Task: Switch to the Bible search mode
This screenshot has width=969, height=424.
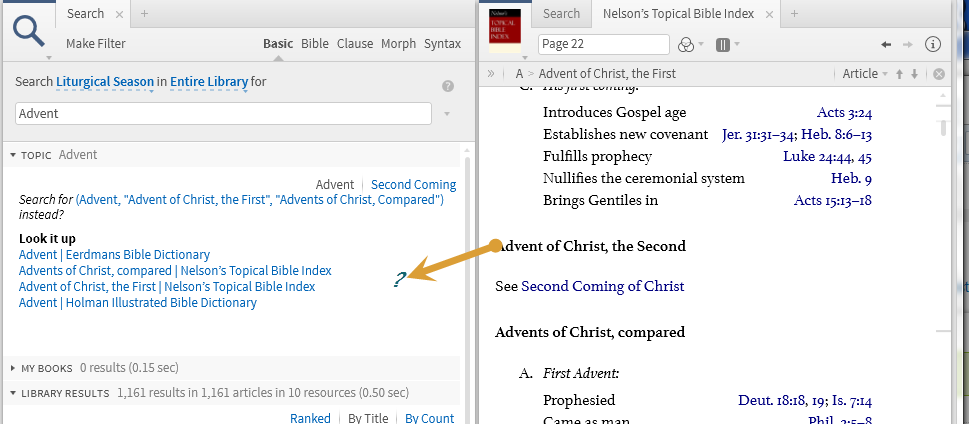Action: click(315, 44)
